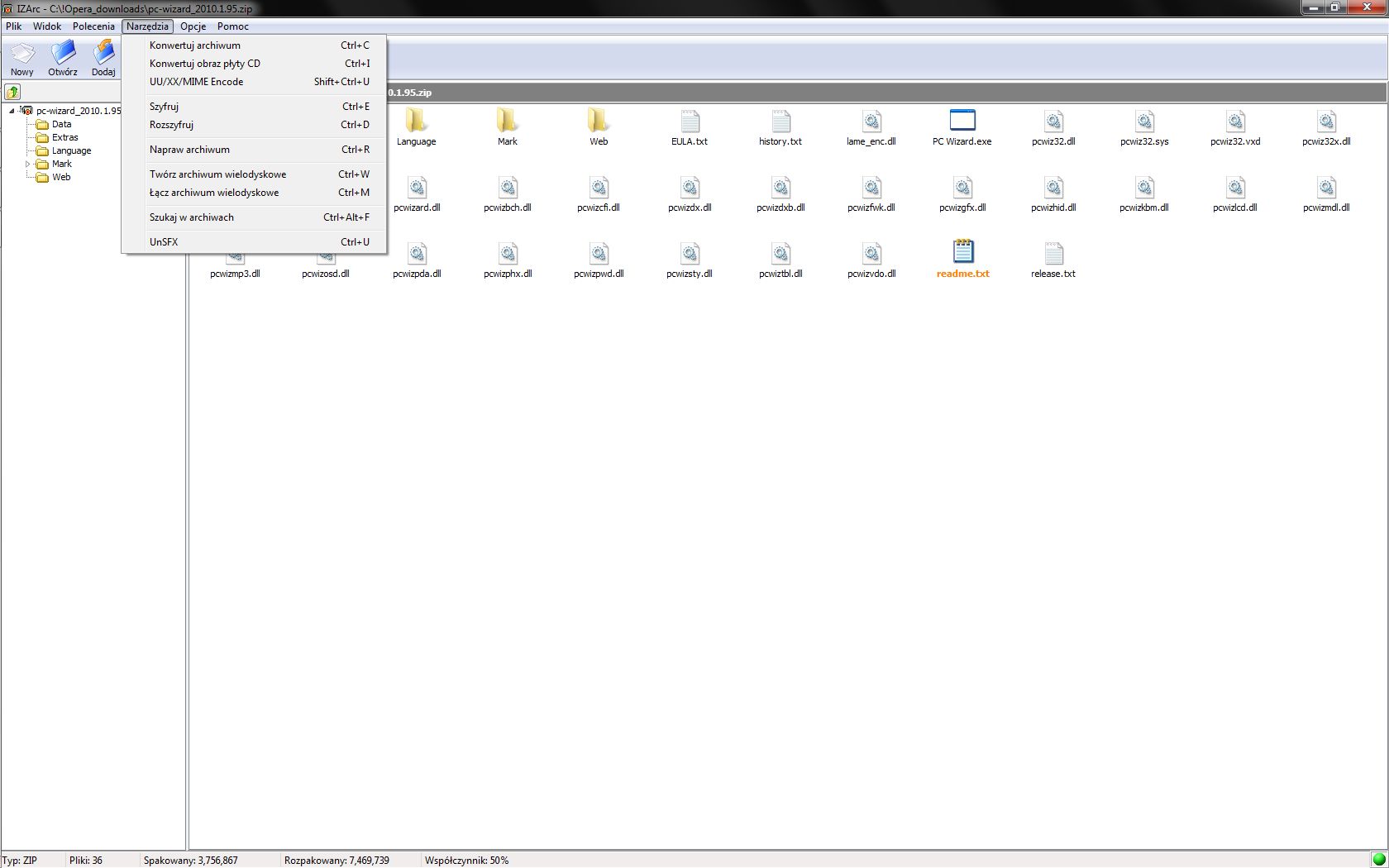Select the pcwizmdl.dll file icon
Screen dimensions: 1389x868
point(1326,187)
